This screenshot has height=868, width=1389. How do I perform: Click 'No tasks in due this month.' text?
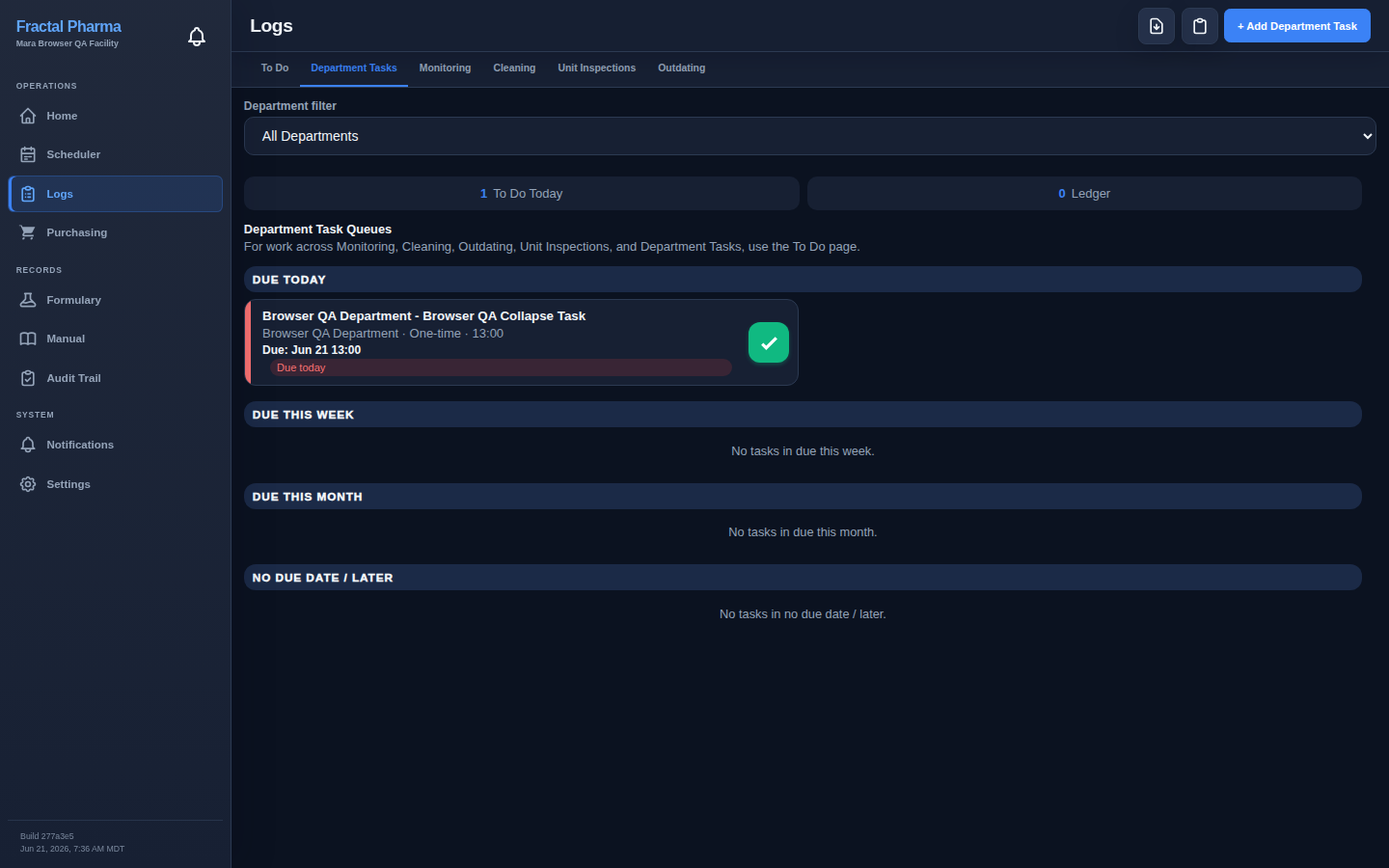(x=803, y=532)
